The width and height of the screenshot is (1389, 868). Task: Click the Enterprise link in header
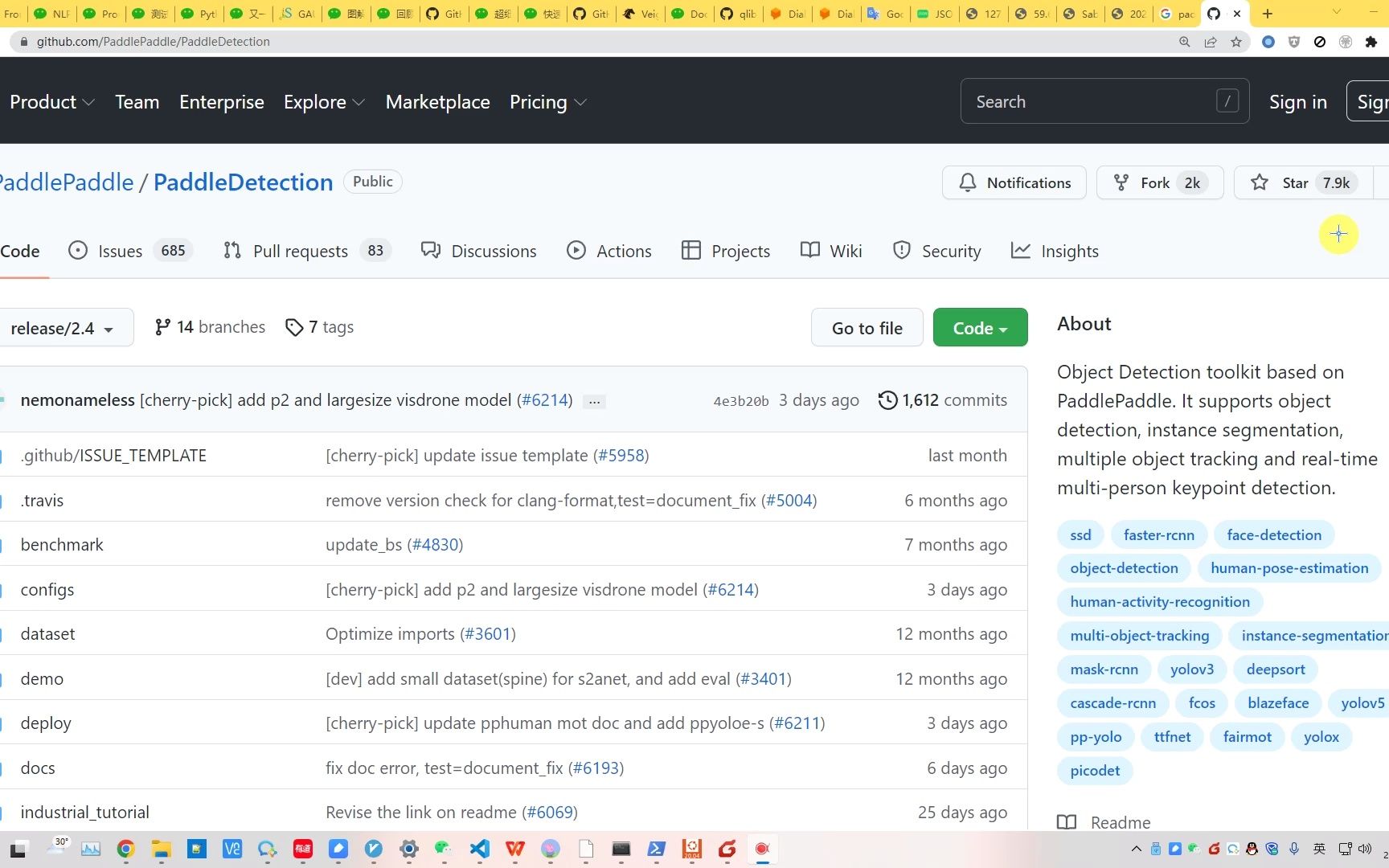[222, 102]
